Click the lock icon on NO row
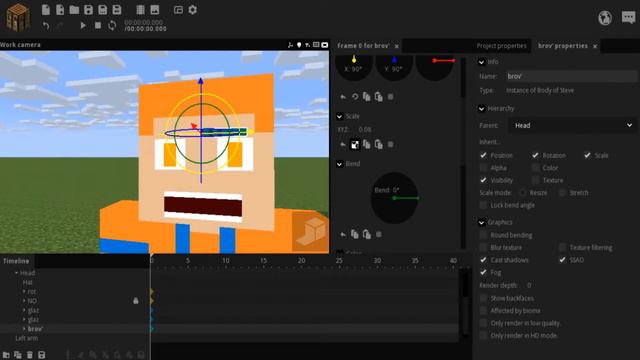The height and width of the screenshot is (360, 640). (136, 301)
